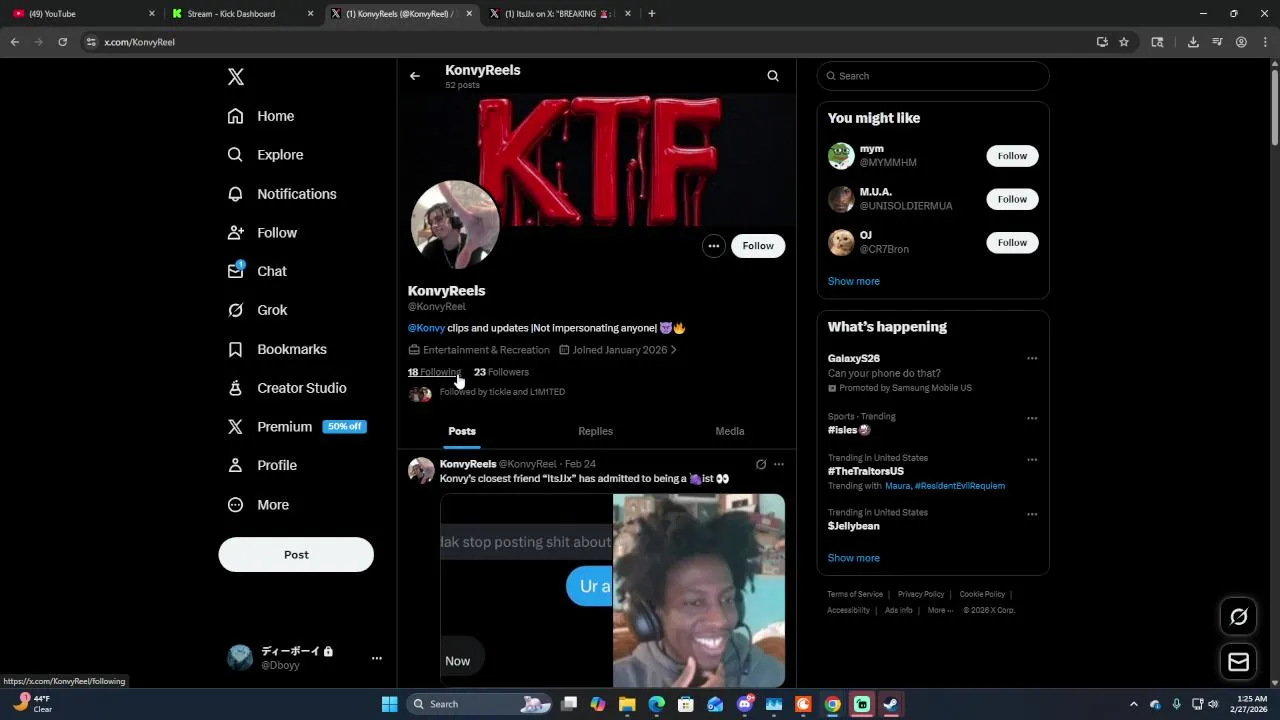Image resolution: width=1280 pixels, height=720 pixels.
Task: Switch to the Stream - Kick Dashboard tab
Action: coord(243,14)
